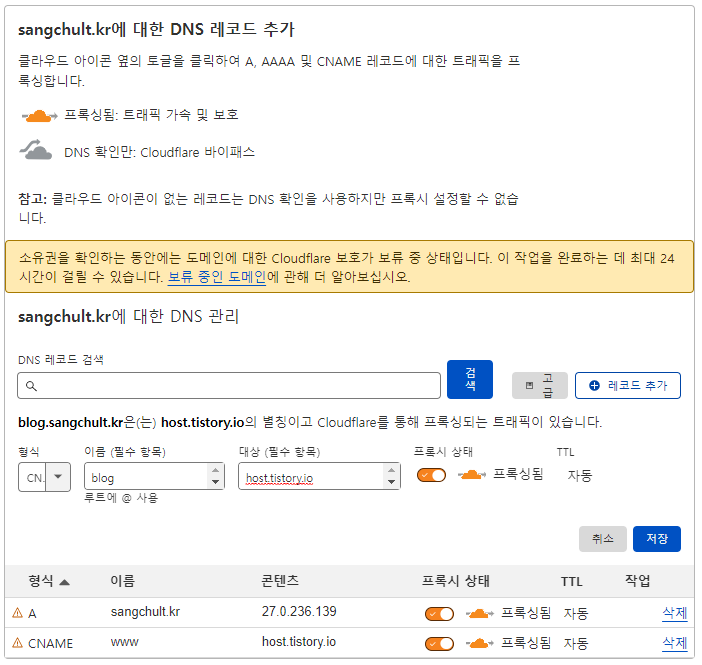Select the www name cell
702x665 pixels.
pyautogui.click(x=124, y=643)
